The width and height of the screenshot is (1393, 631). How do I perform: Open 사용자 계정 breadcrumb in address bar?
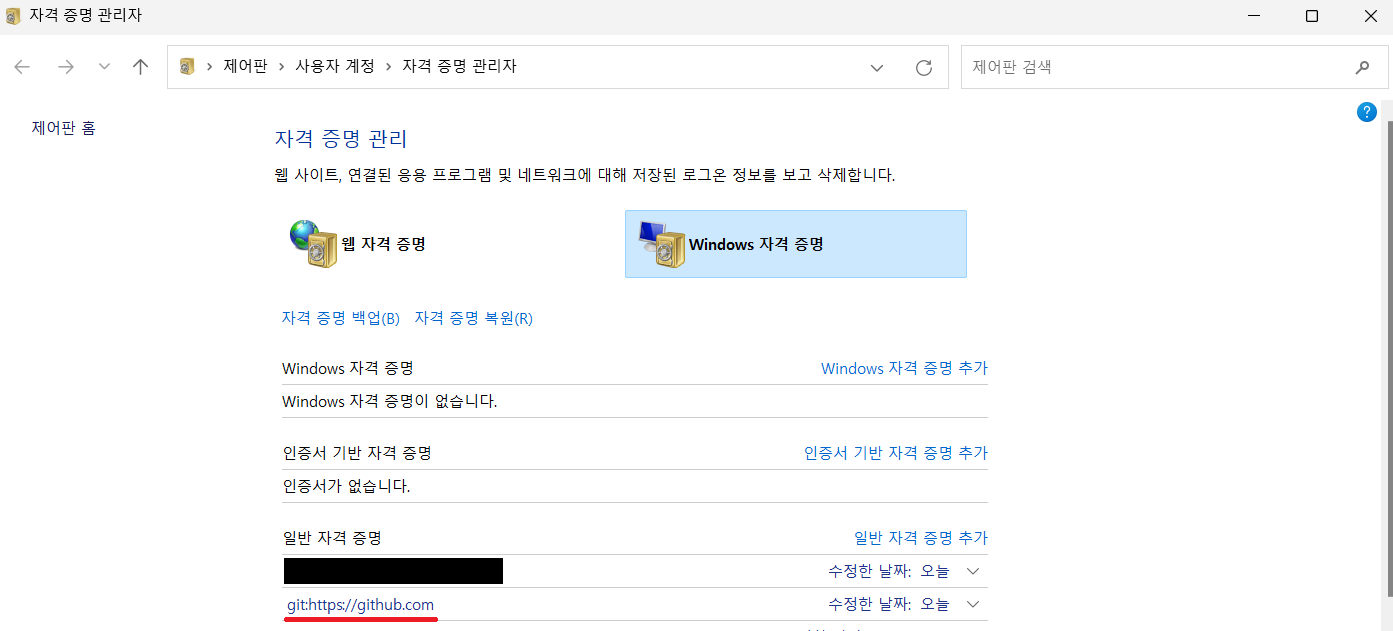coord(334,67)
